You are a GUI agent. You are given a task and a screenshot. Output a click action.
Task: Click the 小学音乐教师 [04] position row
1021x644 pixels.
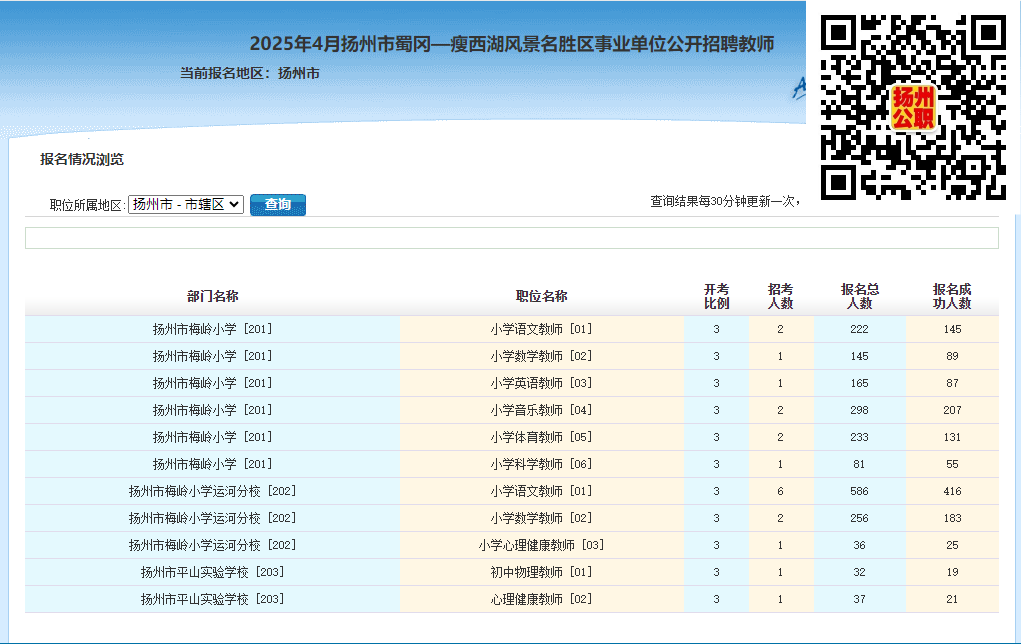[541, 410]
